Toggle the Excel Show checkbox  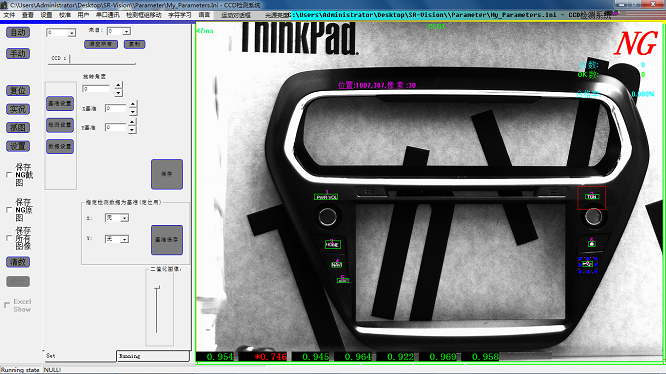[x=7, y=305]
